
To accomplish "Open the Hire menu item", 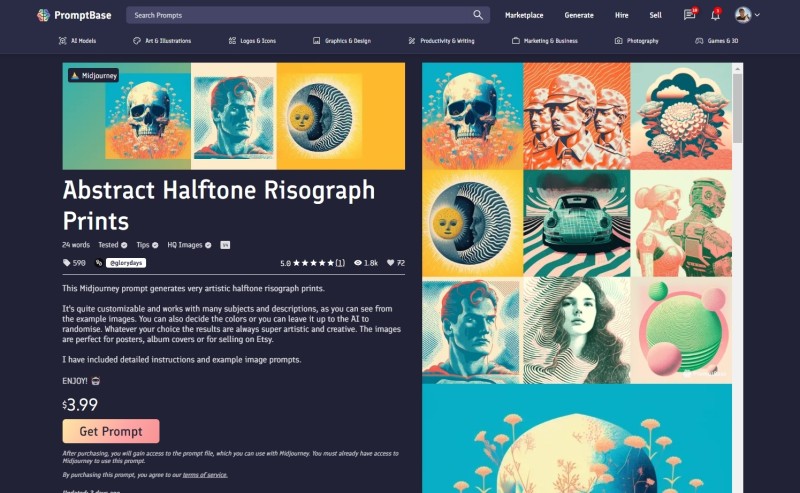I will point(621,15).
